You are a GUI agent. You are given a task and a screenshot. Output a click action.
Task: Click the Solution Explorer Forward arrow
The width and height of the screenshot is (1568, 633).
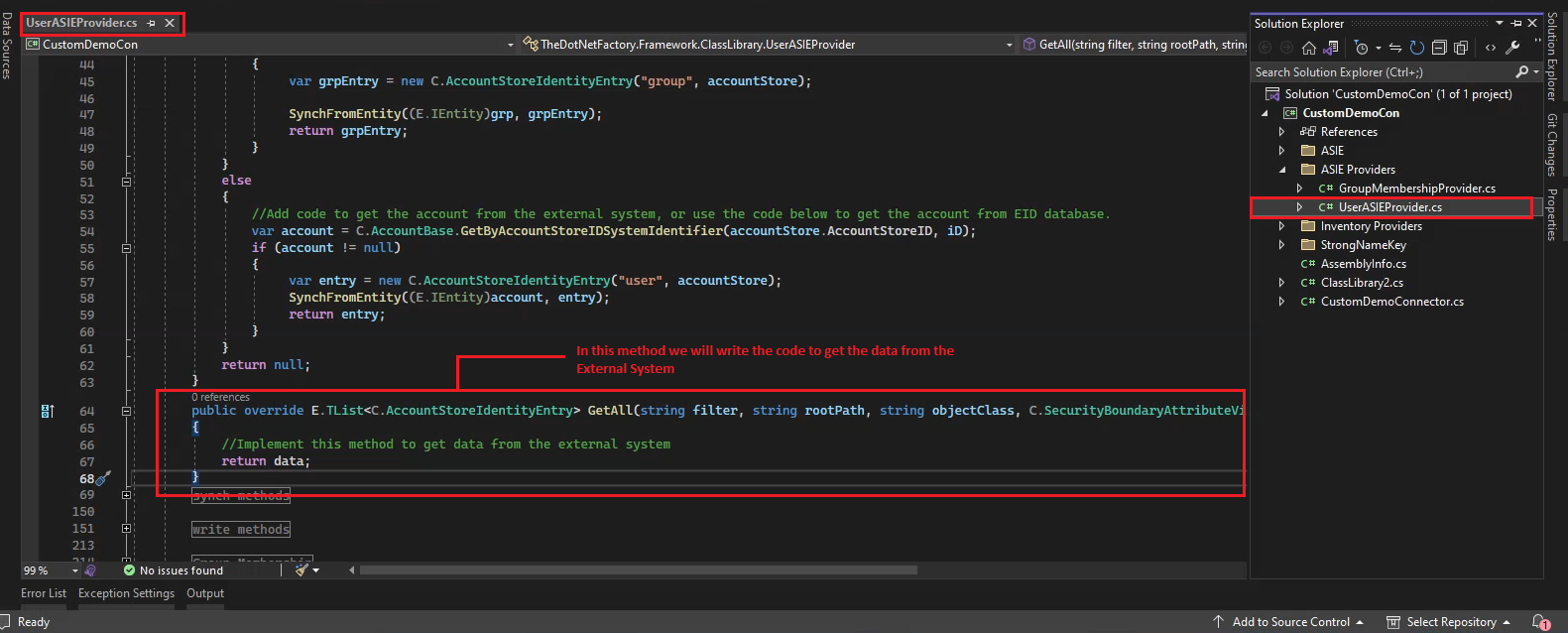1286,48
